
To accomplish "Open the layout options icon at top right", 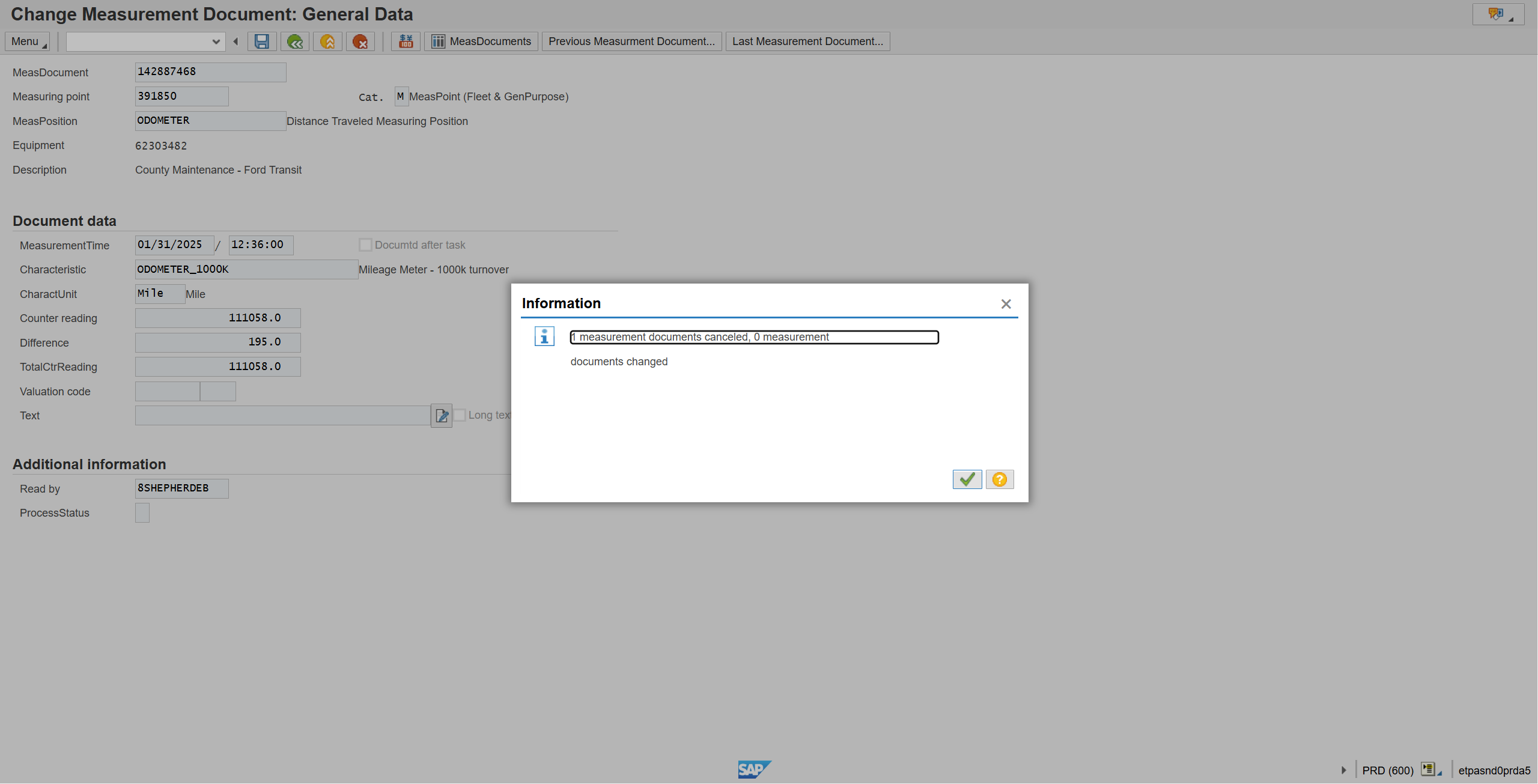I will pyautogui.click(x=1498, y=14).
